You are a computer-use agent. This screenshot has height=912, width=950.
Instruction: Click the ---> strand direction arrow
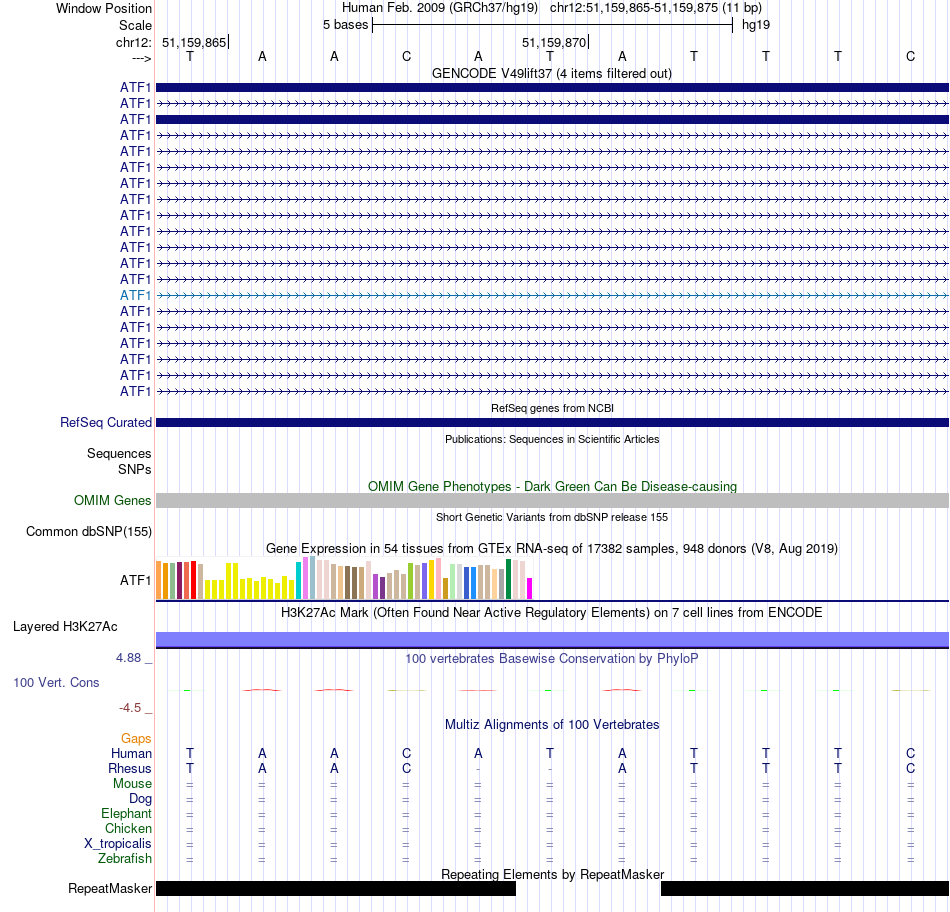[x=141, y=58]
